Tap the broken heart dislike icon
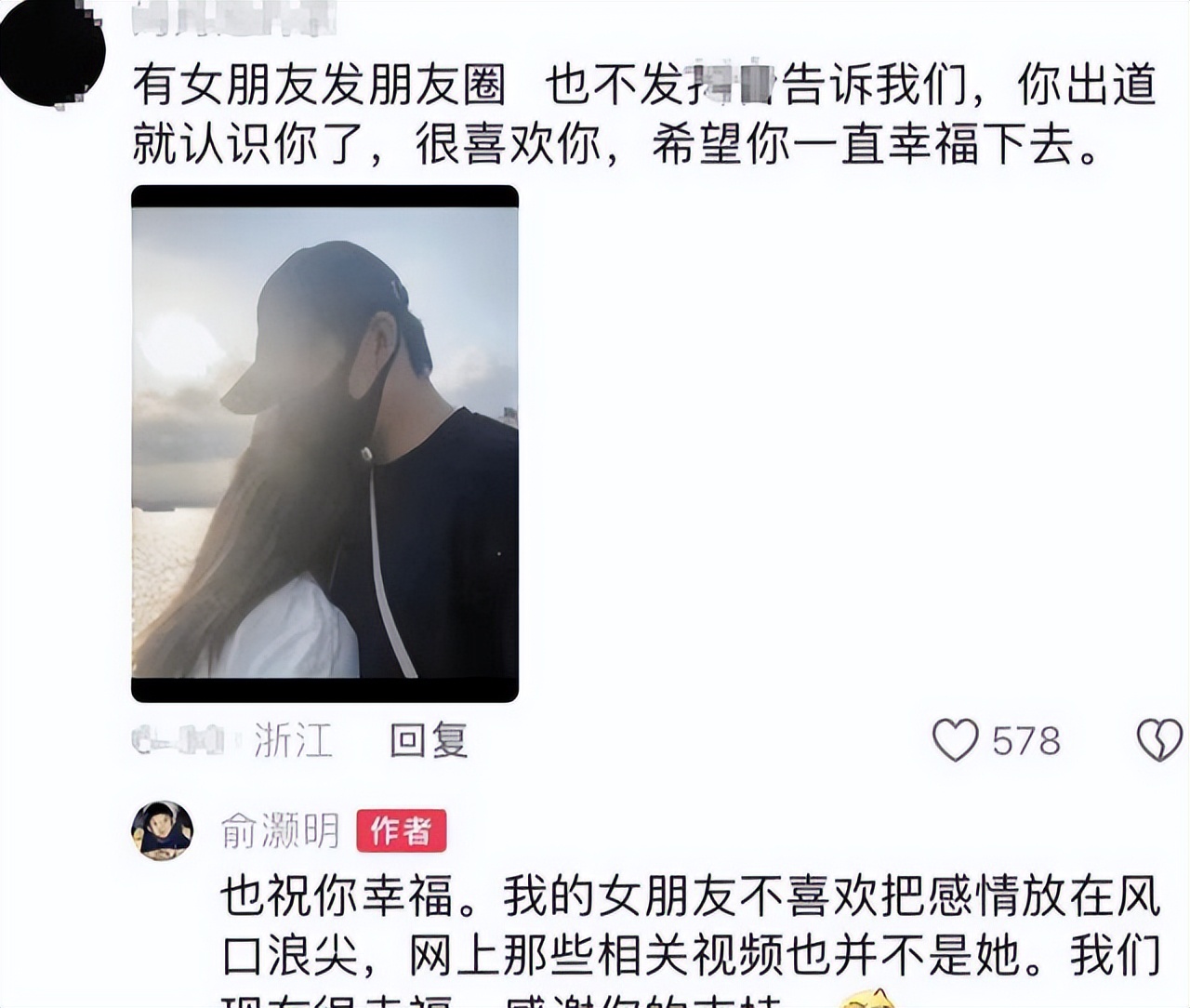This screenshot has height=1008, width=1190. (x=1159, y=740)
